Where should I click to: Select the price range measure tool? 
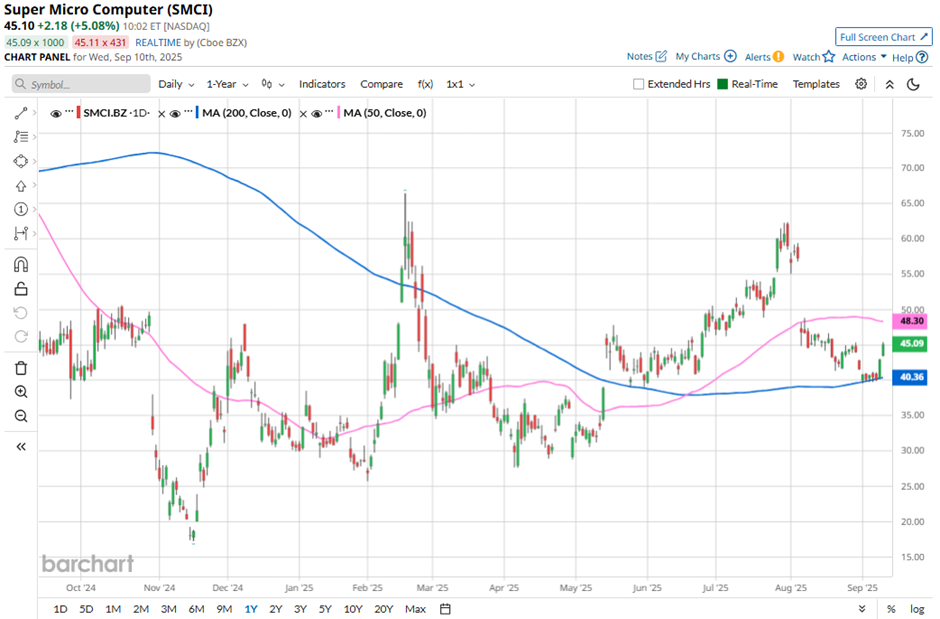click(20, 233)
